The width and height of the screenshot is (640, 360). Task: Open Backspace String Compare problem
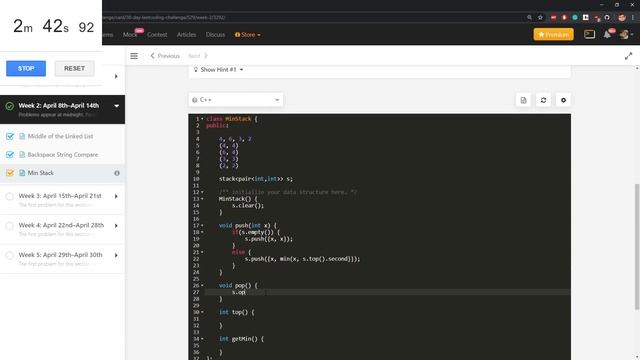(x=63, y=155)
